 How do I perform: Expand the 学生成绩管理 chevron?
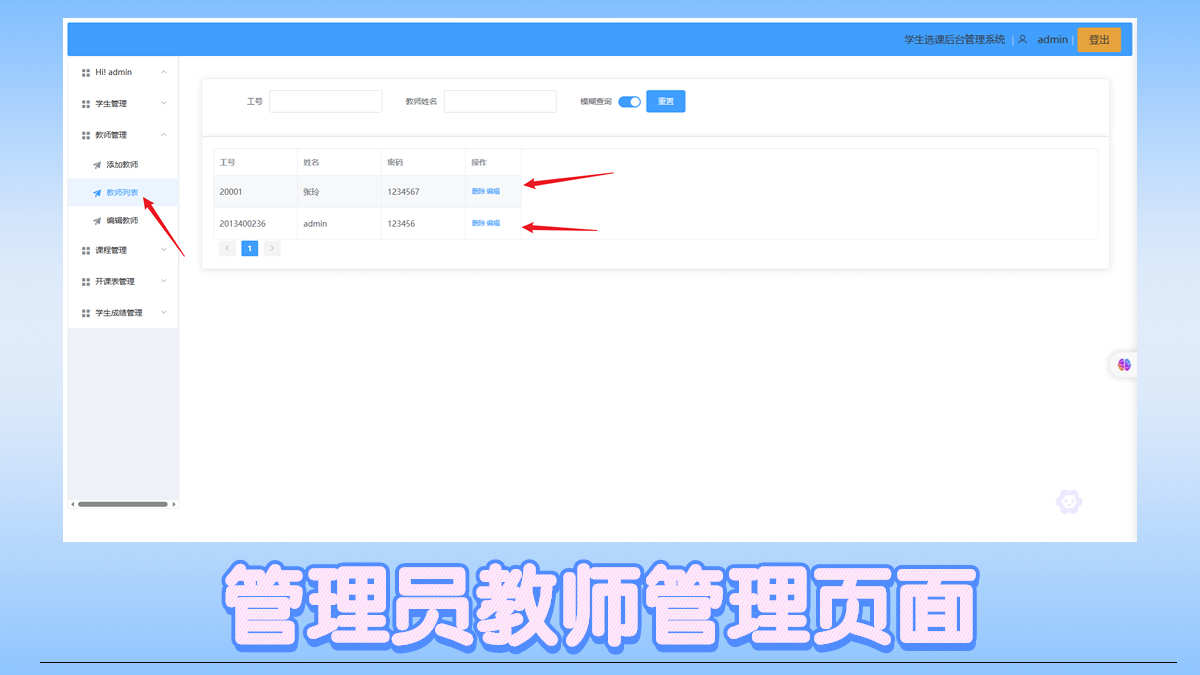[x=164, y=313]
